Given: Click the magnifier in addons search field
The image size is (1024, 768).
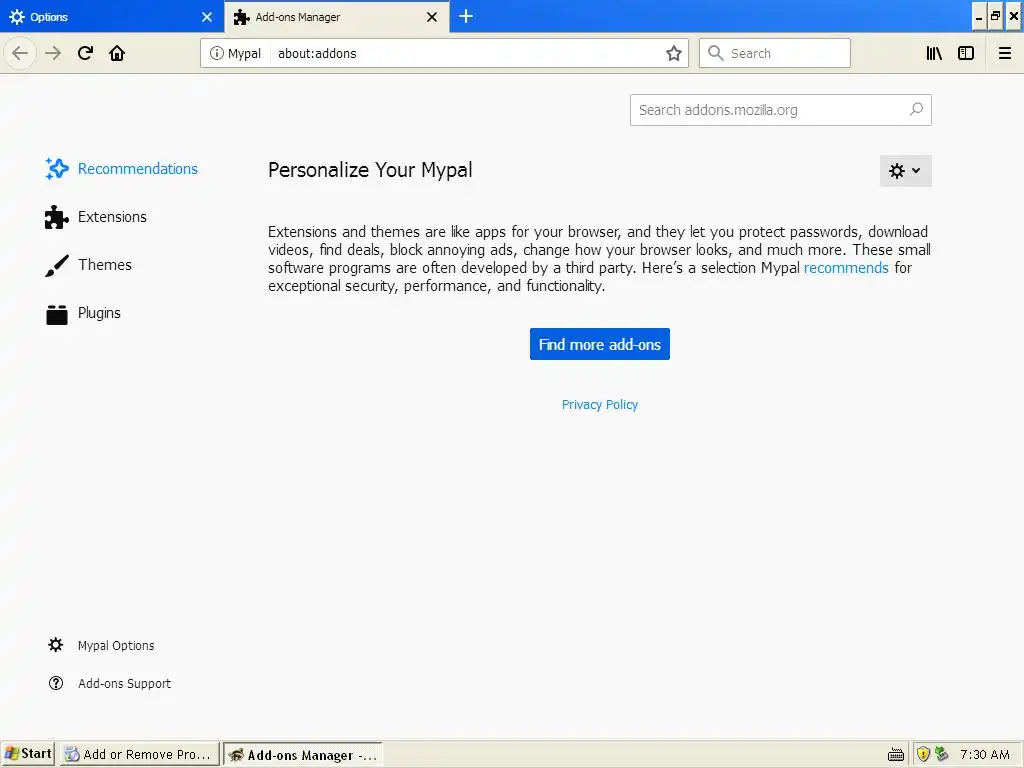Looking at the screenshot, I should coord(916,109).
